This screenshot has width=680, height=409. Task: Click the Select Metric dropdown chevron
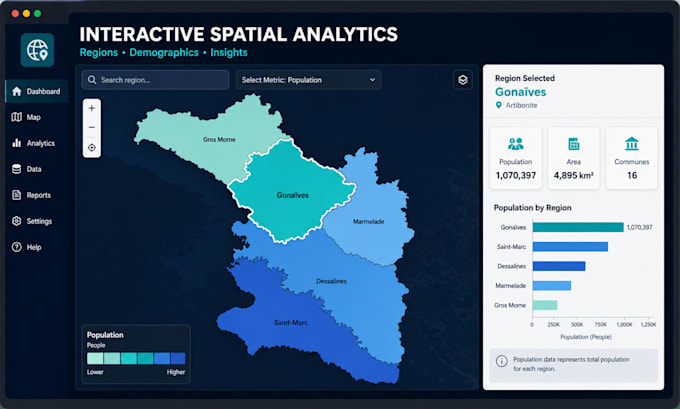372,80
